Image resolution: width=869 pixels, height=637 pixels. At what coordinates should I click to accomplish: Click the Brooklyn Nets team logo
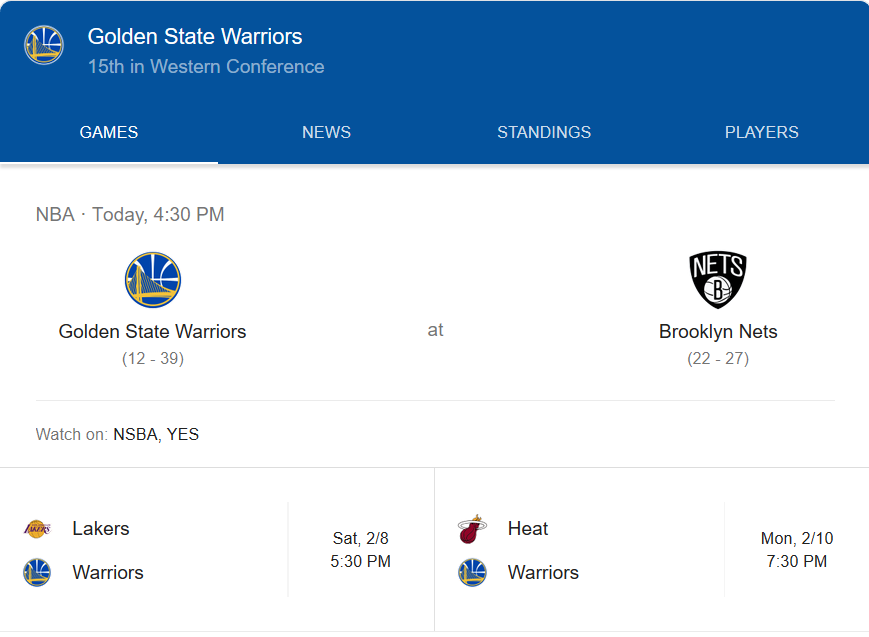718,280
